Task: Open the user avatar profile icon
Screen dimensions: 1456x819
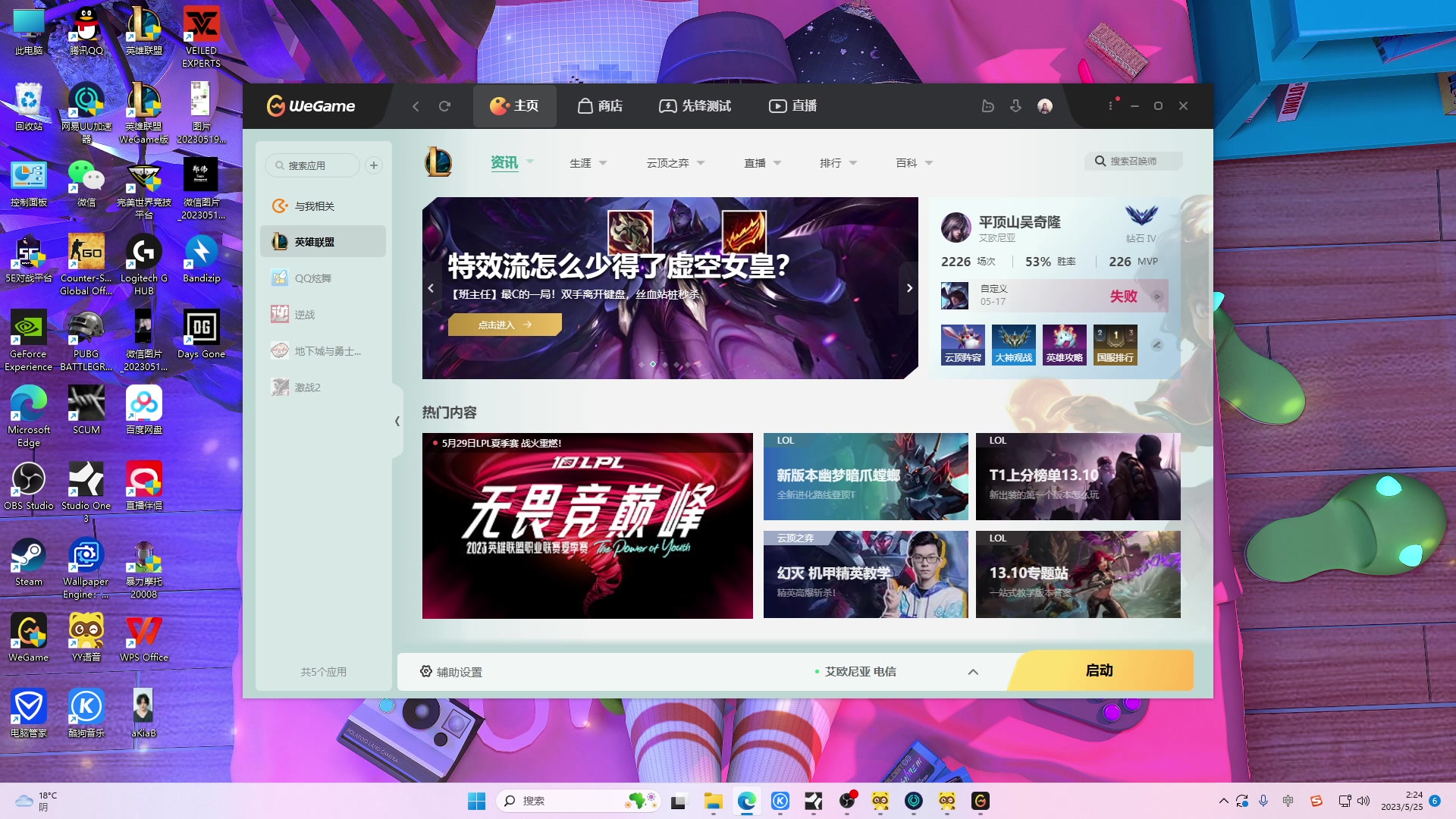Action: pos(1045,106)
